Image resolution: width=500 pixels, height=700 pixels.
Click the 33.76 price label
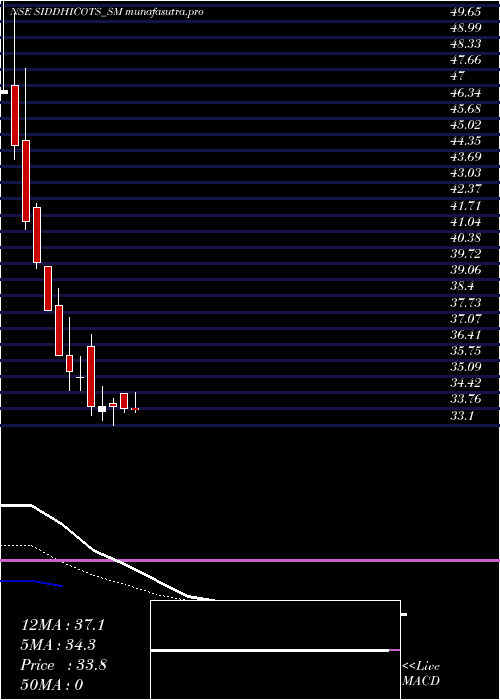(465, 399)
